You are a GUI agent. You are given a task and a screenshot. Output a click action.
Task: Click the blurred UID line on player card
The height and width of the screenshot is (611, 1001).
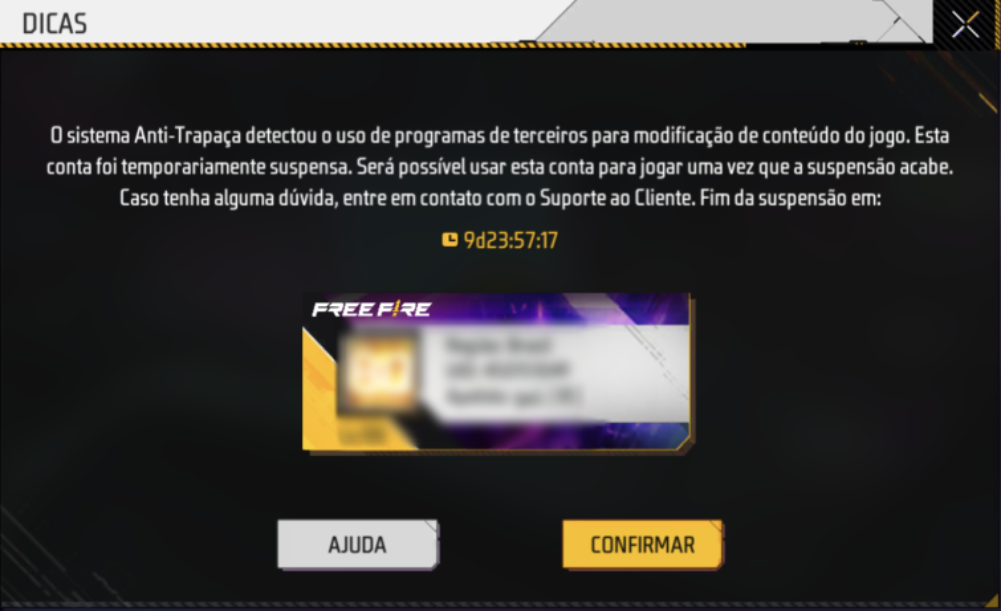coord(508,370)
